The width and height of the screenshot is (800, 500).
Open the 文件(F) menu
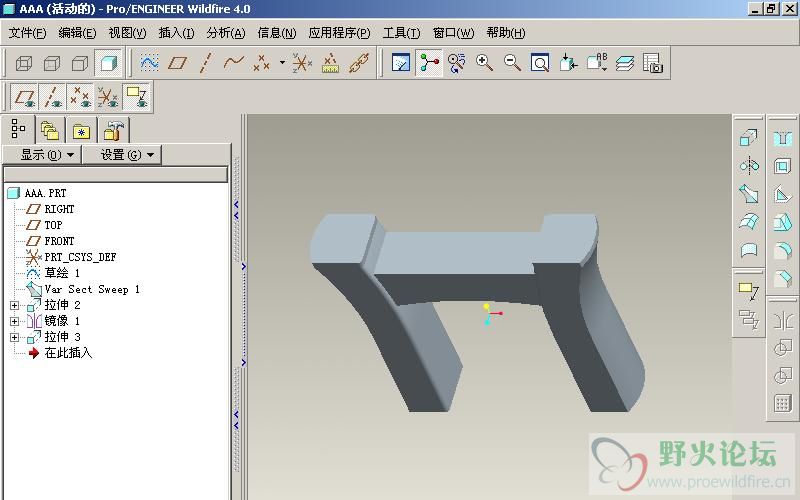28,33
